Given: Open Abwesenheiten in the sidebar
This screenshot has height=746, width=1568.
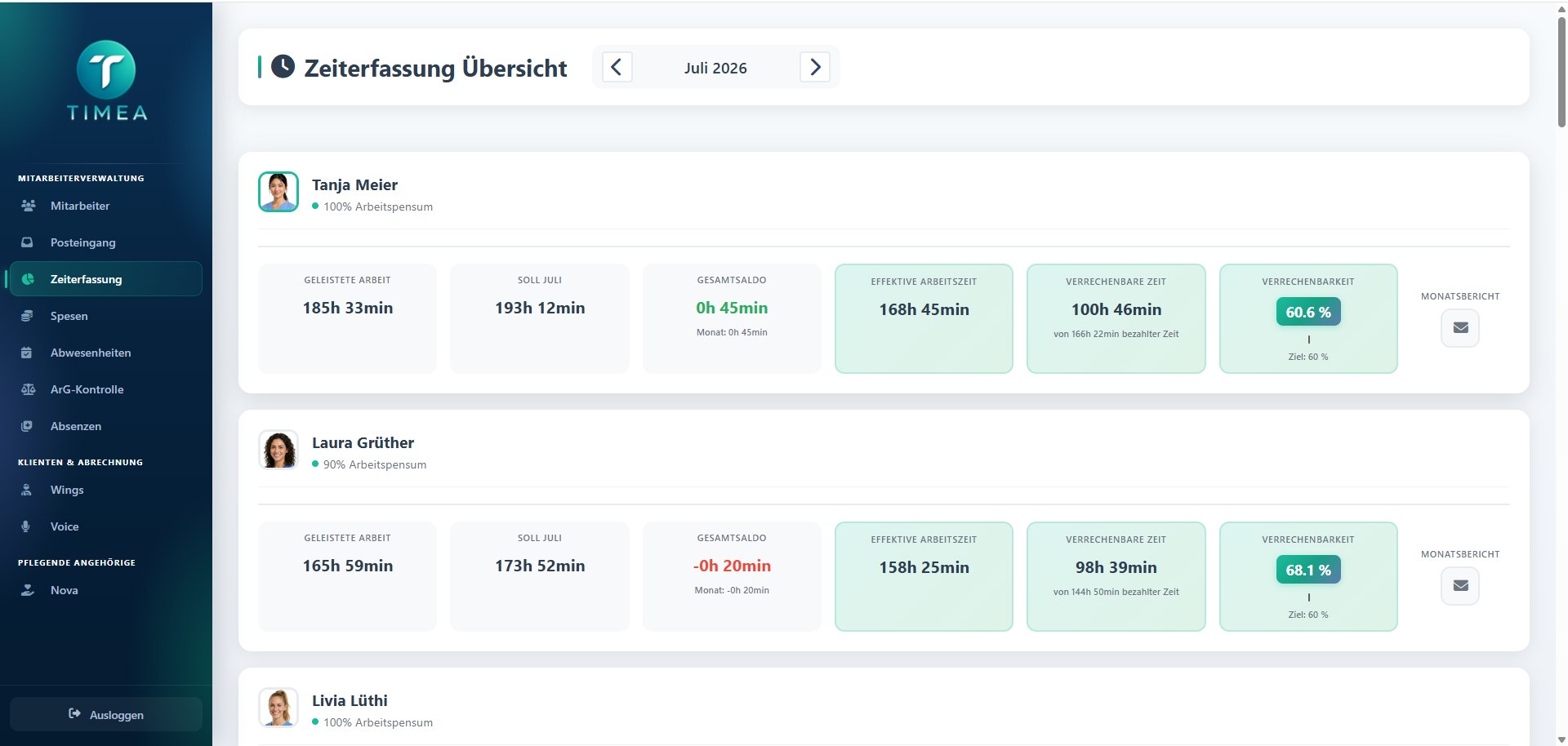Looking at the screenshot, I should pyautogui.click(x=105, y=353).
